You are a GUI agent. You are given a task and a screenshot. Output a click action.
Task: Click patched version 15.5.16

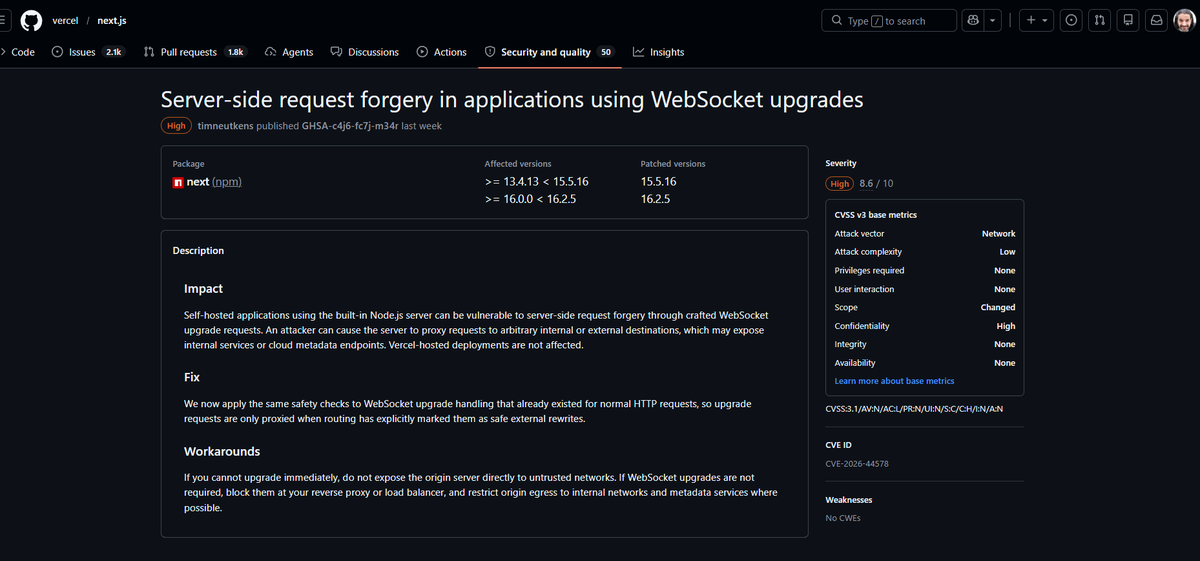click(x=659, y=182)
